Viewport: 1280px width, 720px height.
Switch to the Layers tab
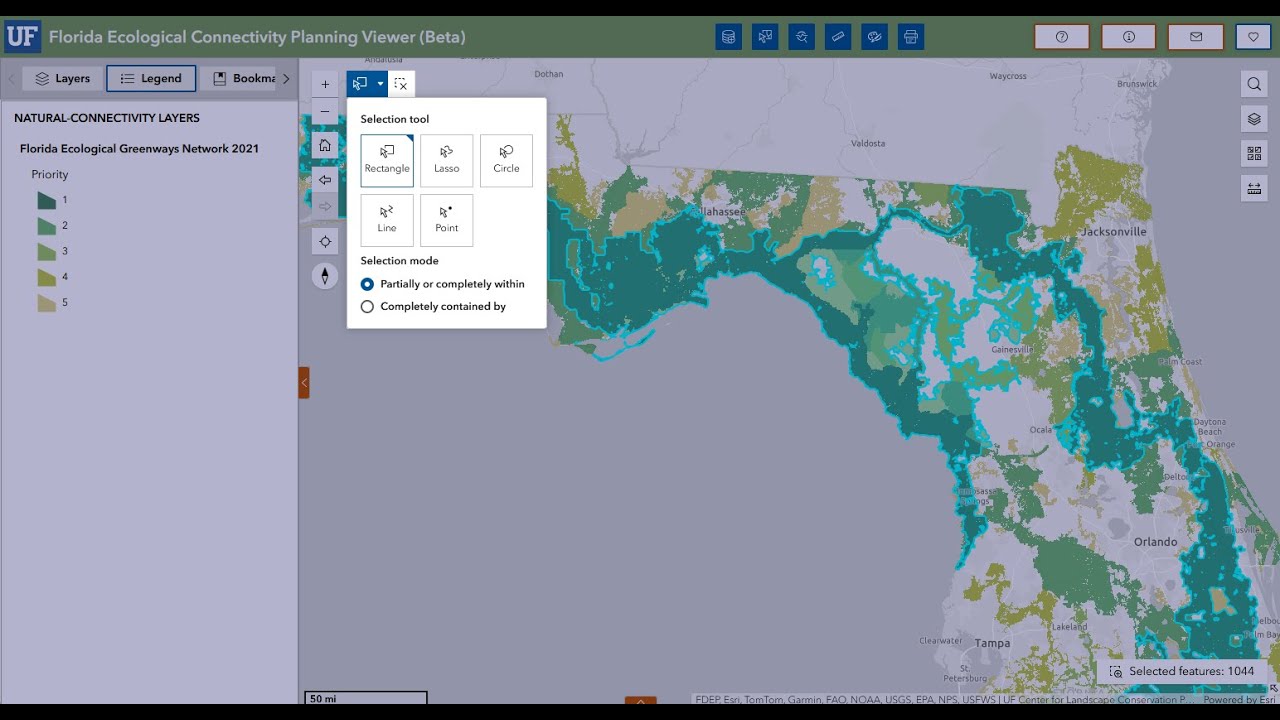click(63, 78)
